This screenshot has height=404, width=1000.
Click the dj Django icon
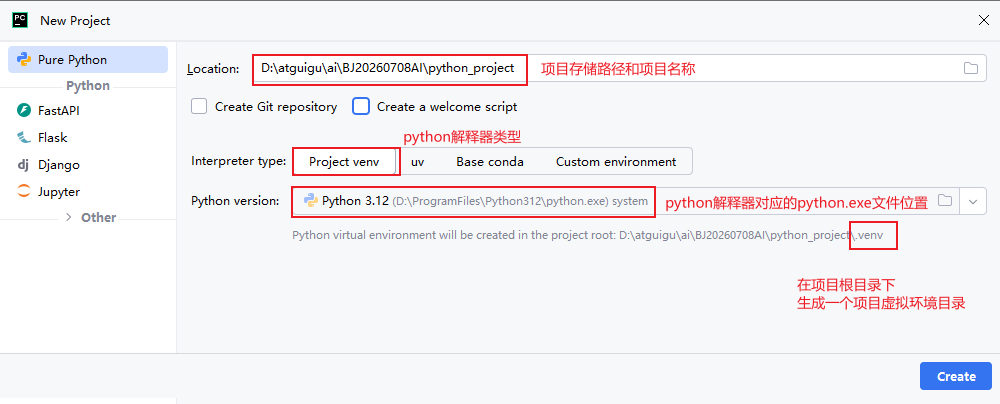click(24, 165)
